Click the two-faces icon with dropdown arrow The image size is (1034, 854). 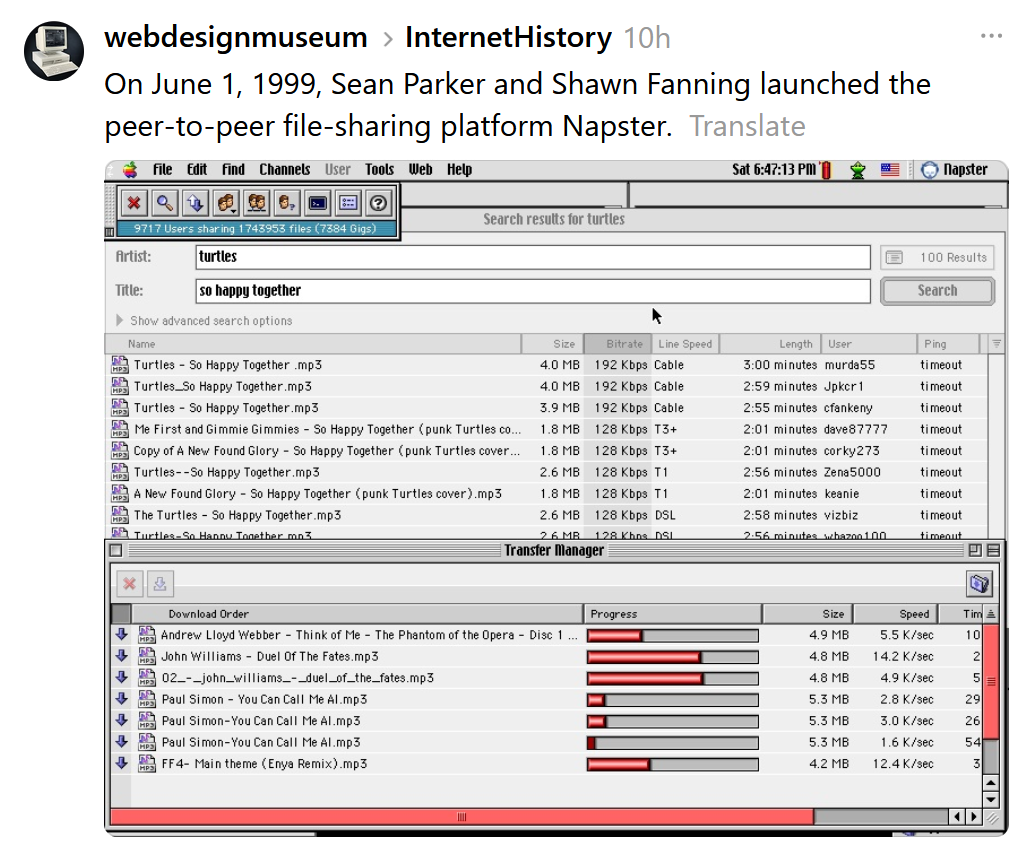point(226,203)
